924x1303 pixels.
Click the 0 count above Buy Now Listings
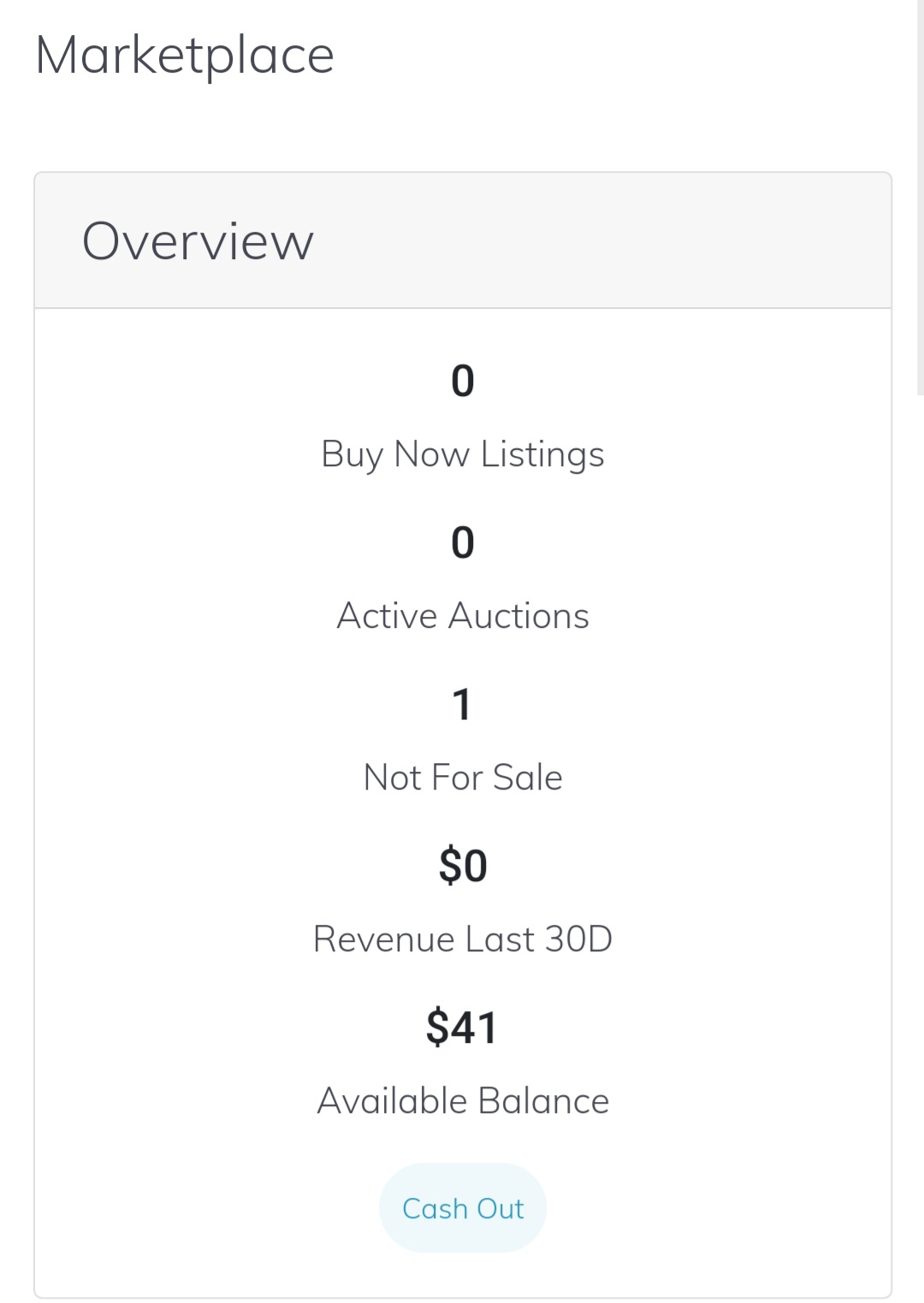463,381
